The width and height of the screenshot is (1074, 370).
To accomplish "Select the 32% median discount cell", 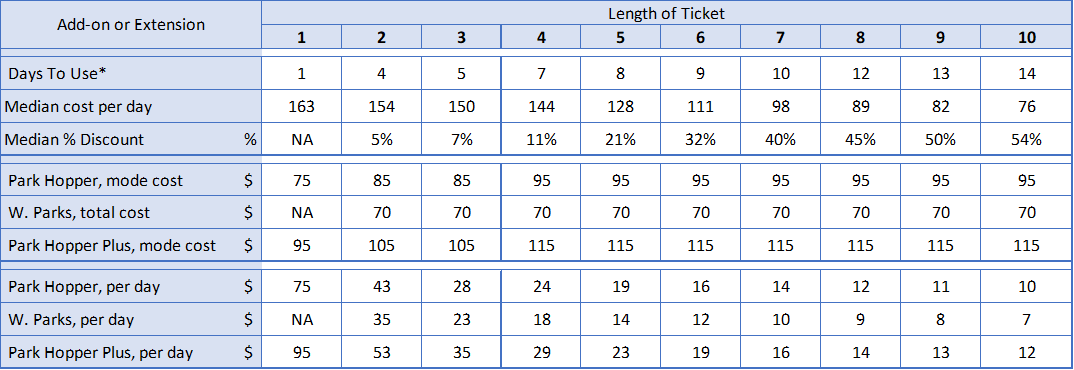I will (700, 139).
